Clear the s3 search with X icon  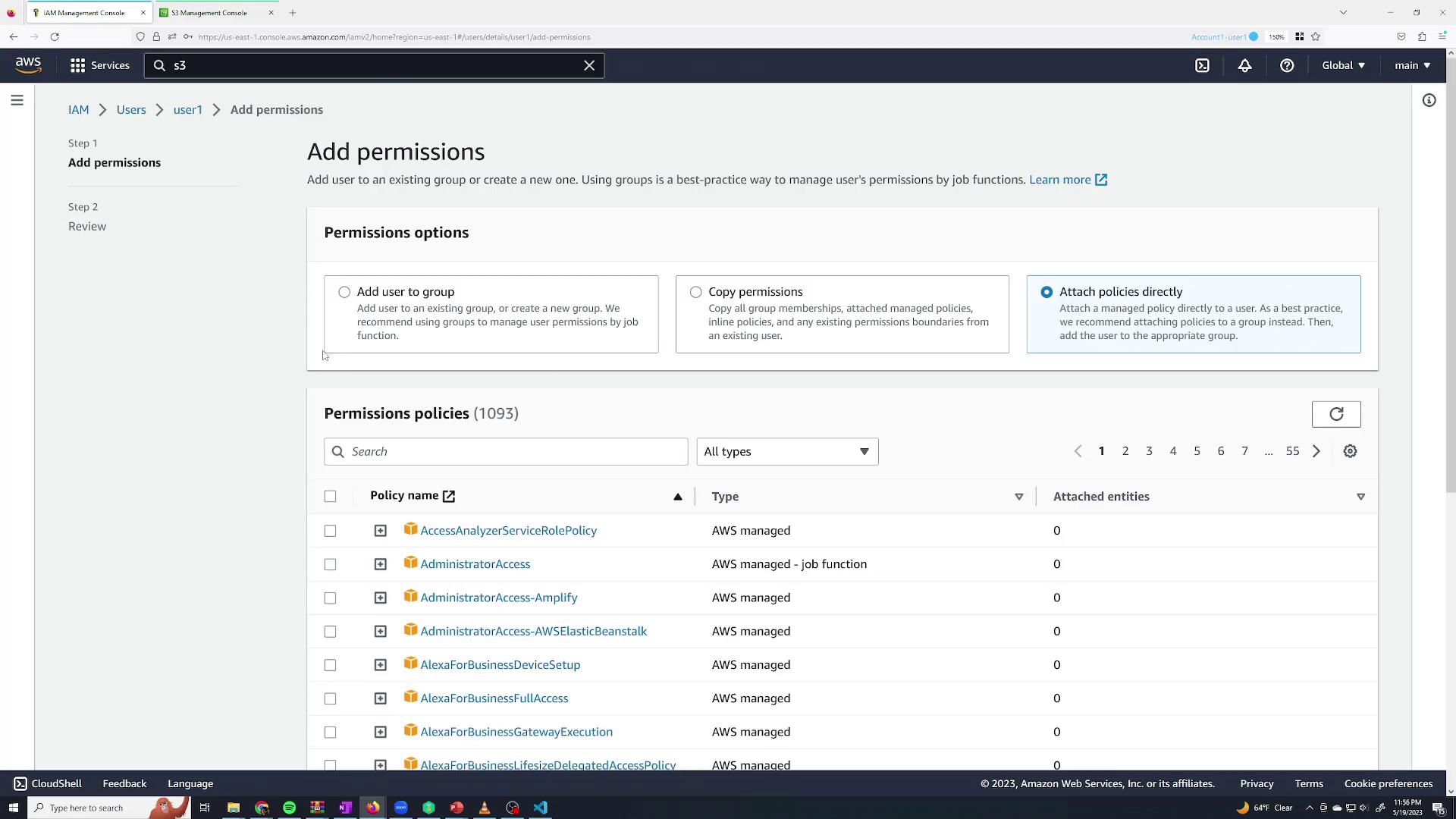589,66
